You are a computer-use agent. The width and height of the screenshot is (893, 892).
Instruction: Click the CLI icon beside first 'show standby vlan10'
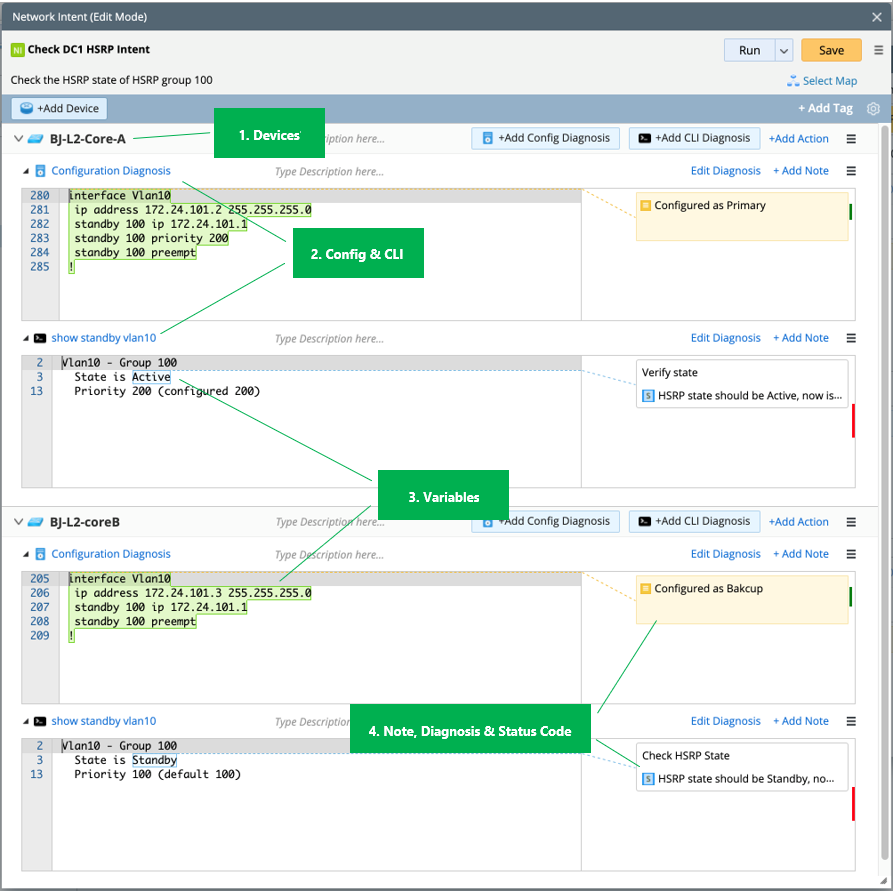[40, 338]
